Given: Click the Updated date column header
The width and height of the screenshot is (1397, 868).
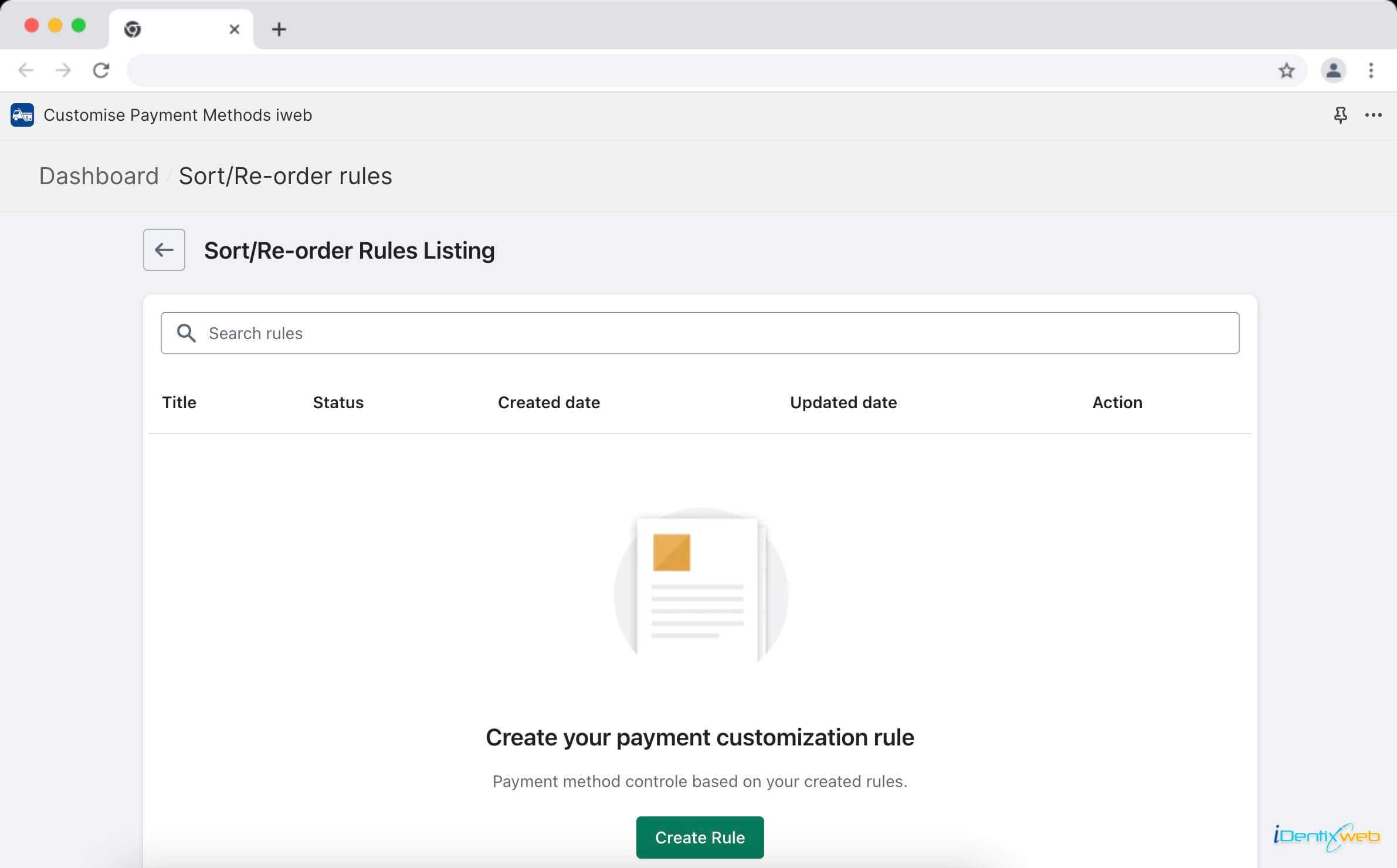Looking at the screenshot, I should click(843, 402).
